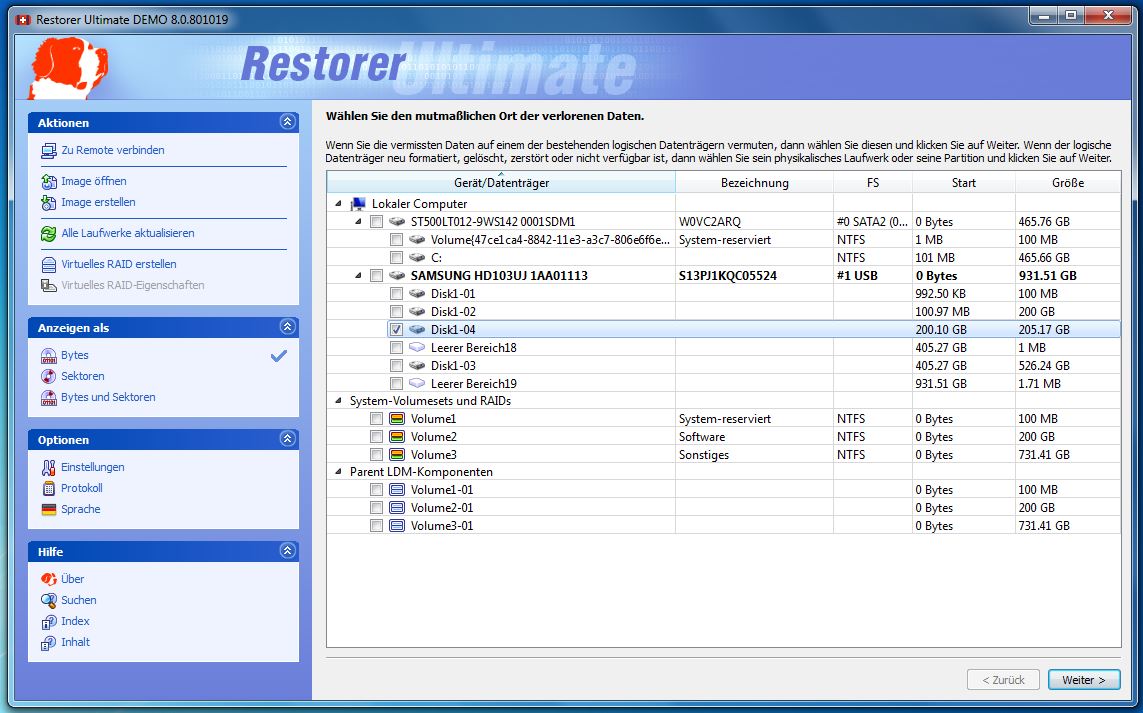Collapse the ST500LT012 drive node

358,222
